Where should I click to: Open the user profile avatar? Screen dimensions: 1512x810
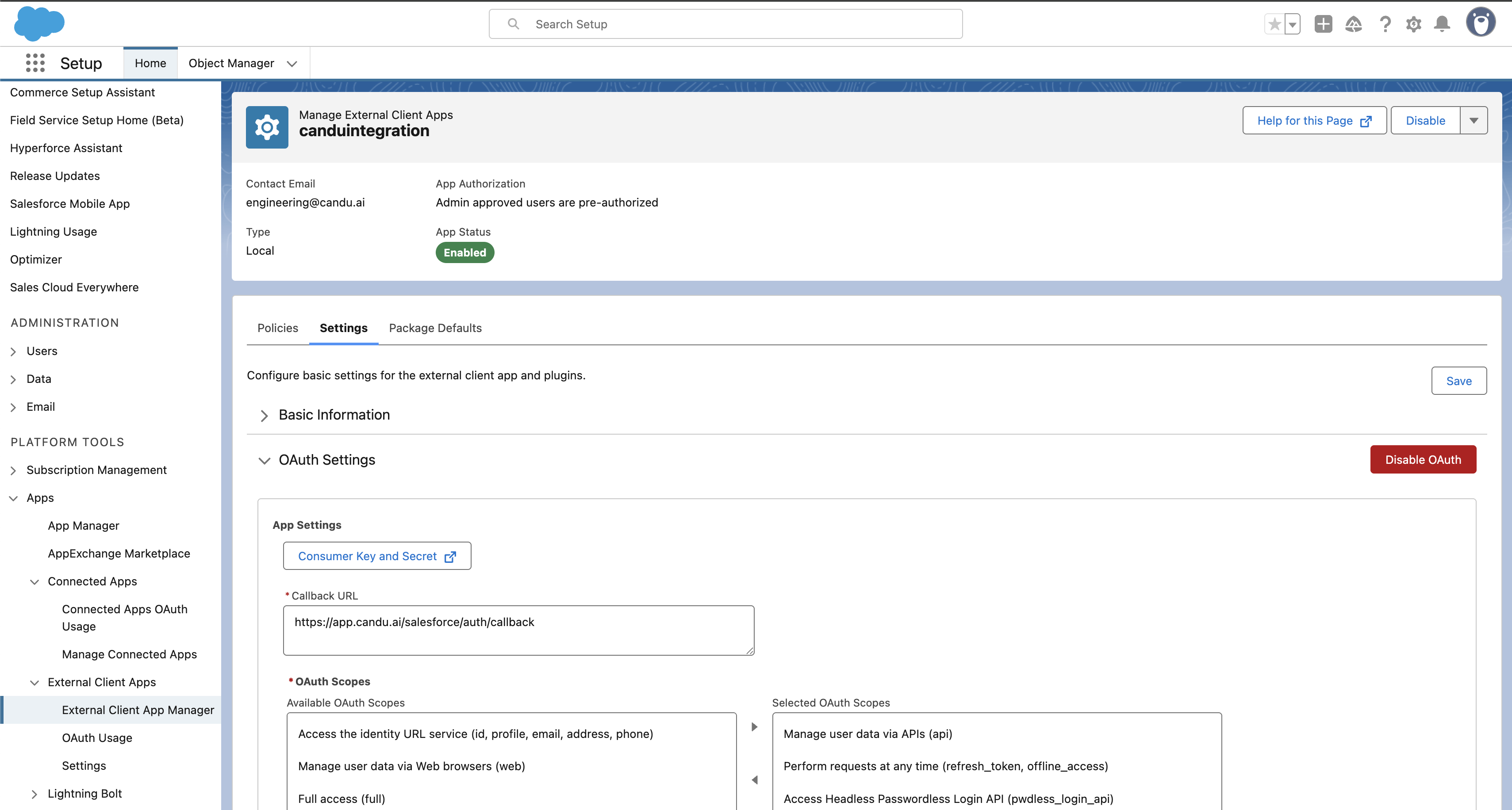click(1480, 23)
